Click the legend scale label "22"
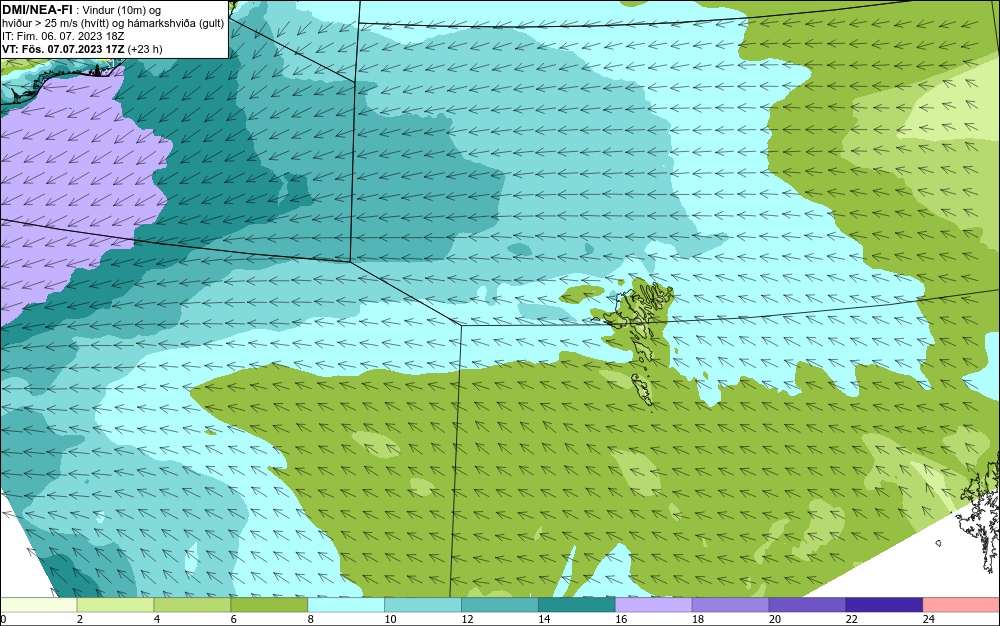 coord(852,619)
